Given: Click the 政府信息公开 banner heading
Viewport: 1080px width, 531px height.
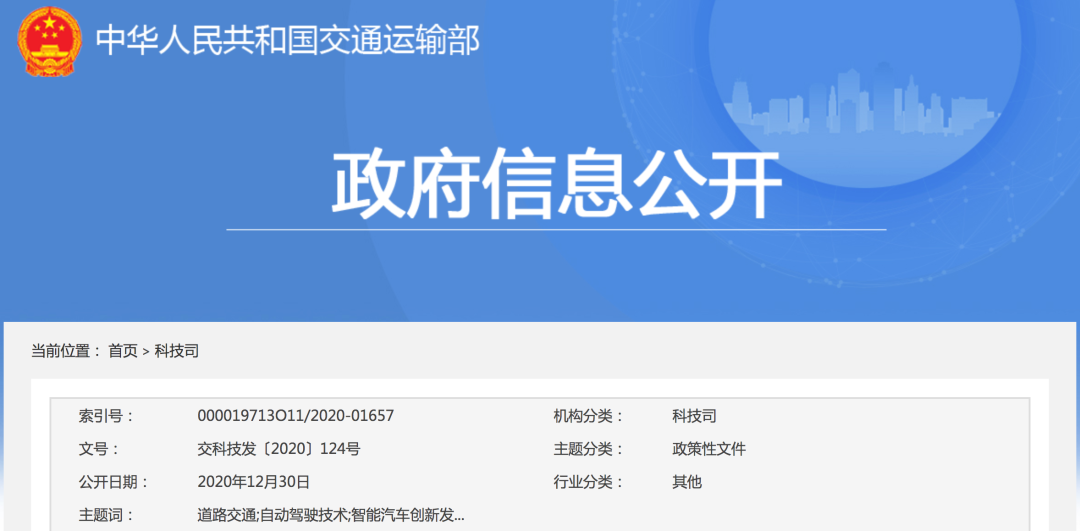Looking at the screenshot, I should [x=557, y=186].
